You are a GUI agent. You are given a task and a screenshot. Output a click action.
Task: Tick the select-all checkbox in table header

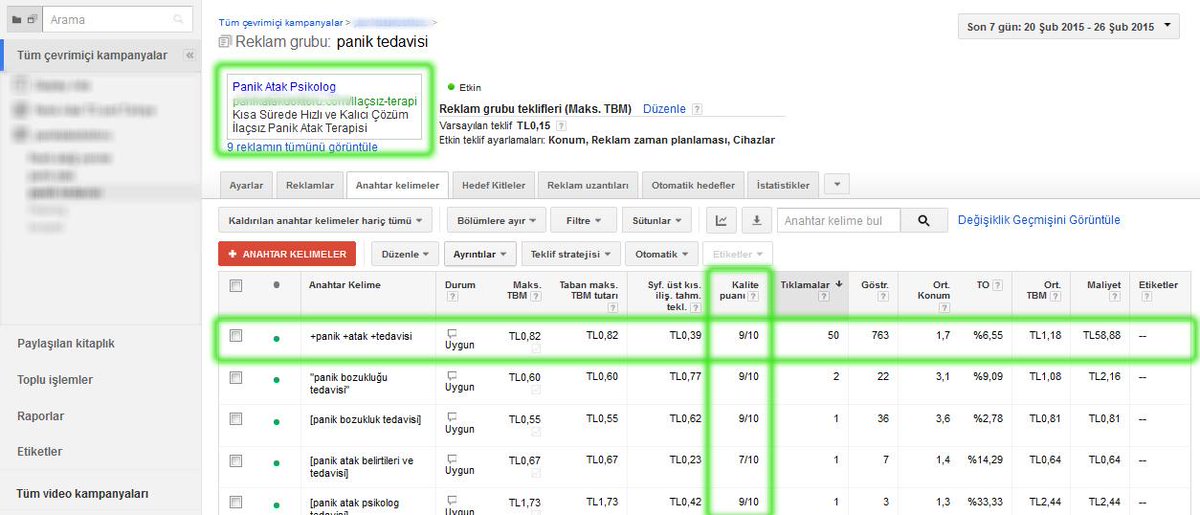coord(235,286)
